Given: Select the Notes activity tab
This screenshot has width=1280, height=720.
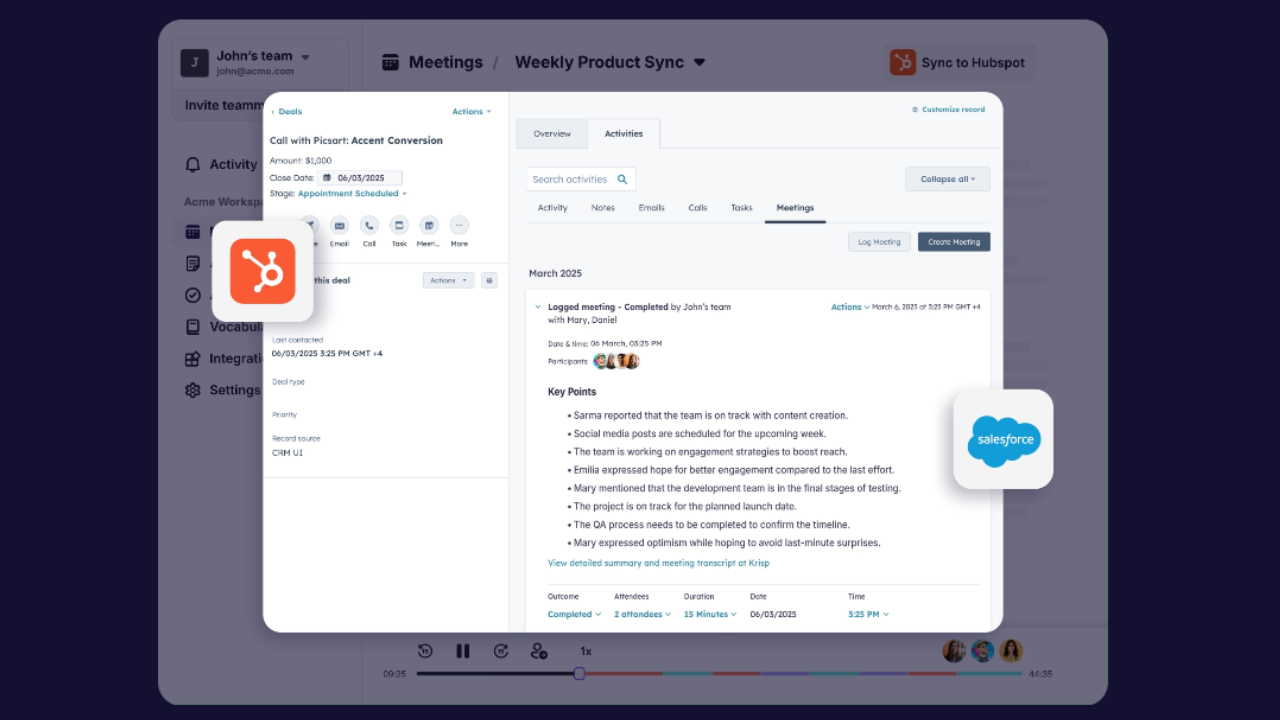Looking at the screenshot, I should tap(603, 208).
